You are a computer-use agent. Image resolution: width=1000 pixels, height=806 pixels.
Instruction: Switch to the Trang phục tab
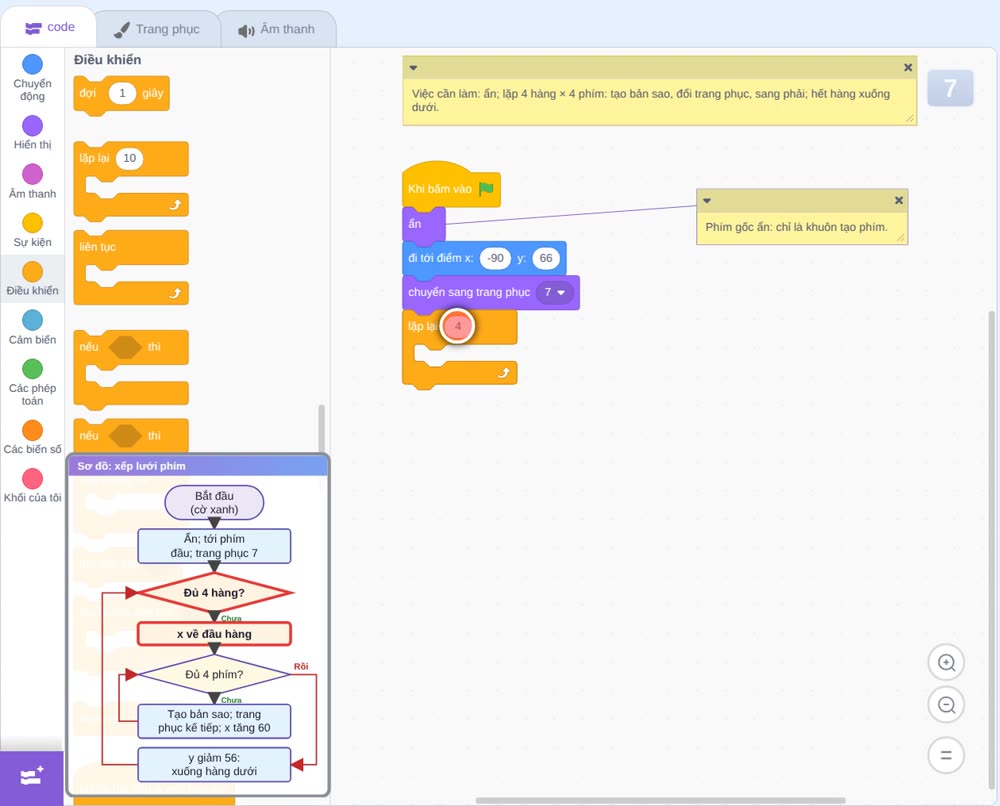pos(157,29)
